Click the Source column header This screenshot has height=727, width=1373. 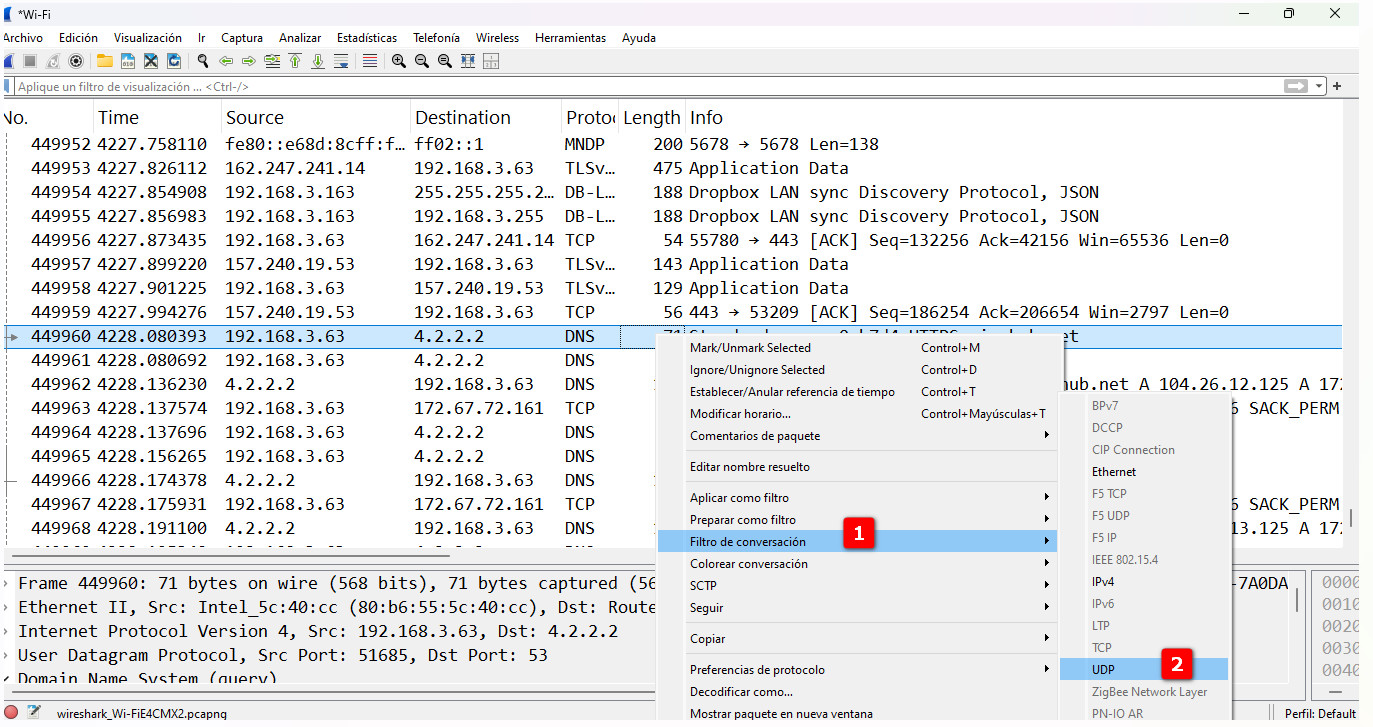tap(254, 118)
